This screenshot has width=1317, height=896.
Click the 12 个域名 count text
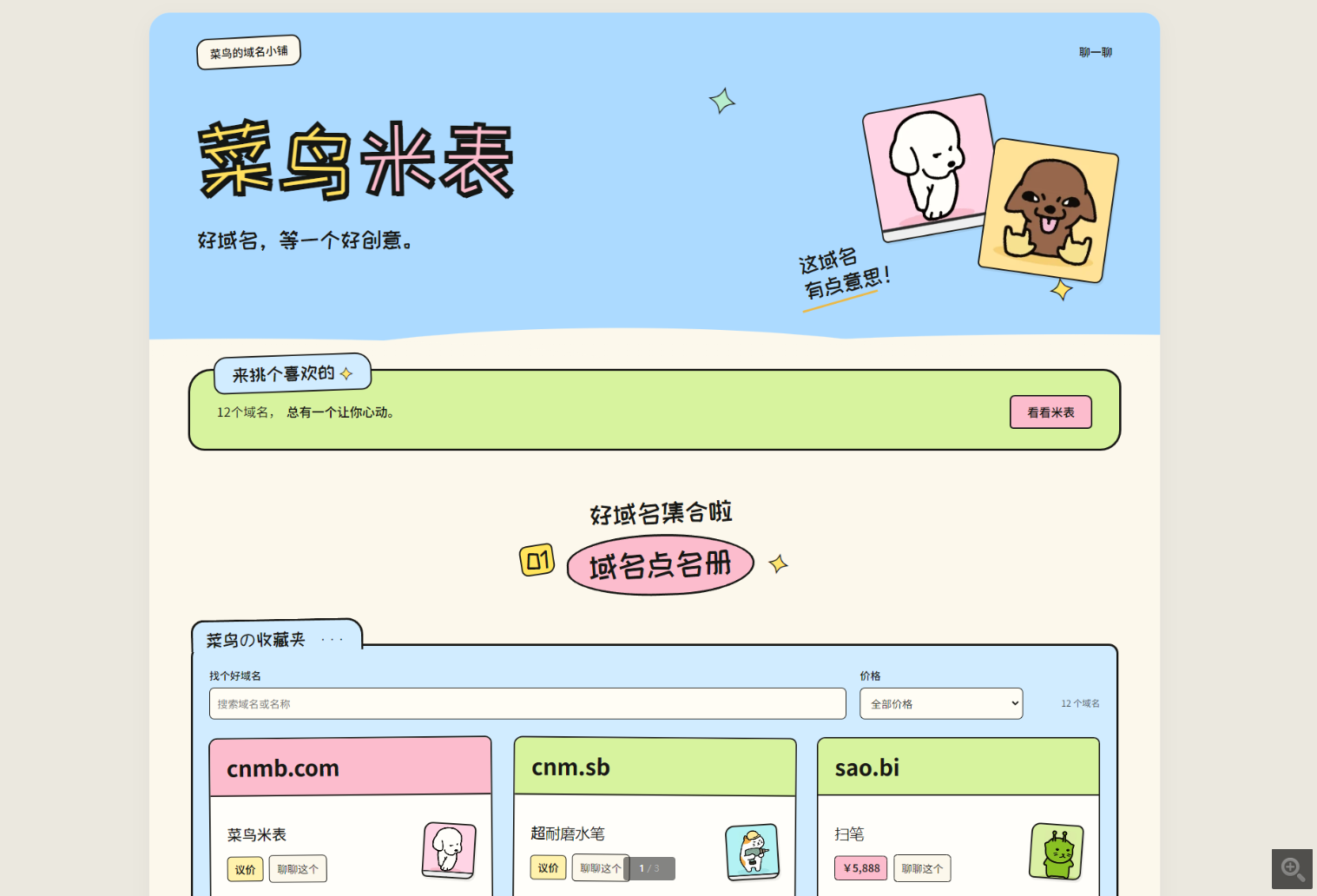click(1080, 703)
